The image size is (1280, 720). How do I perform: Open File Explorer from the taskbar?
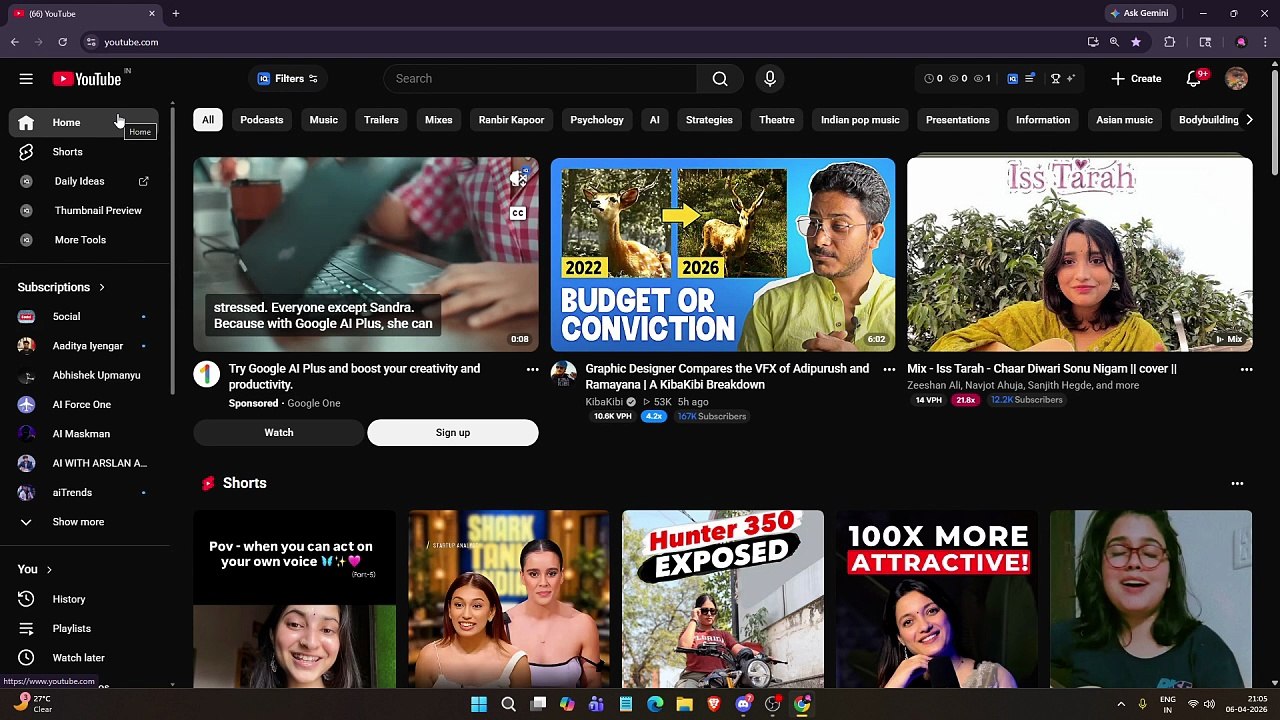pos(684,704)
